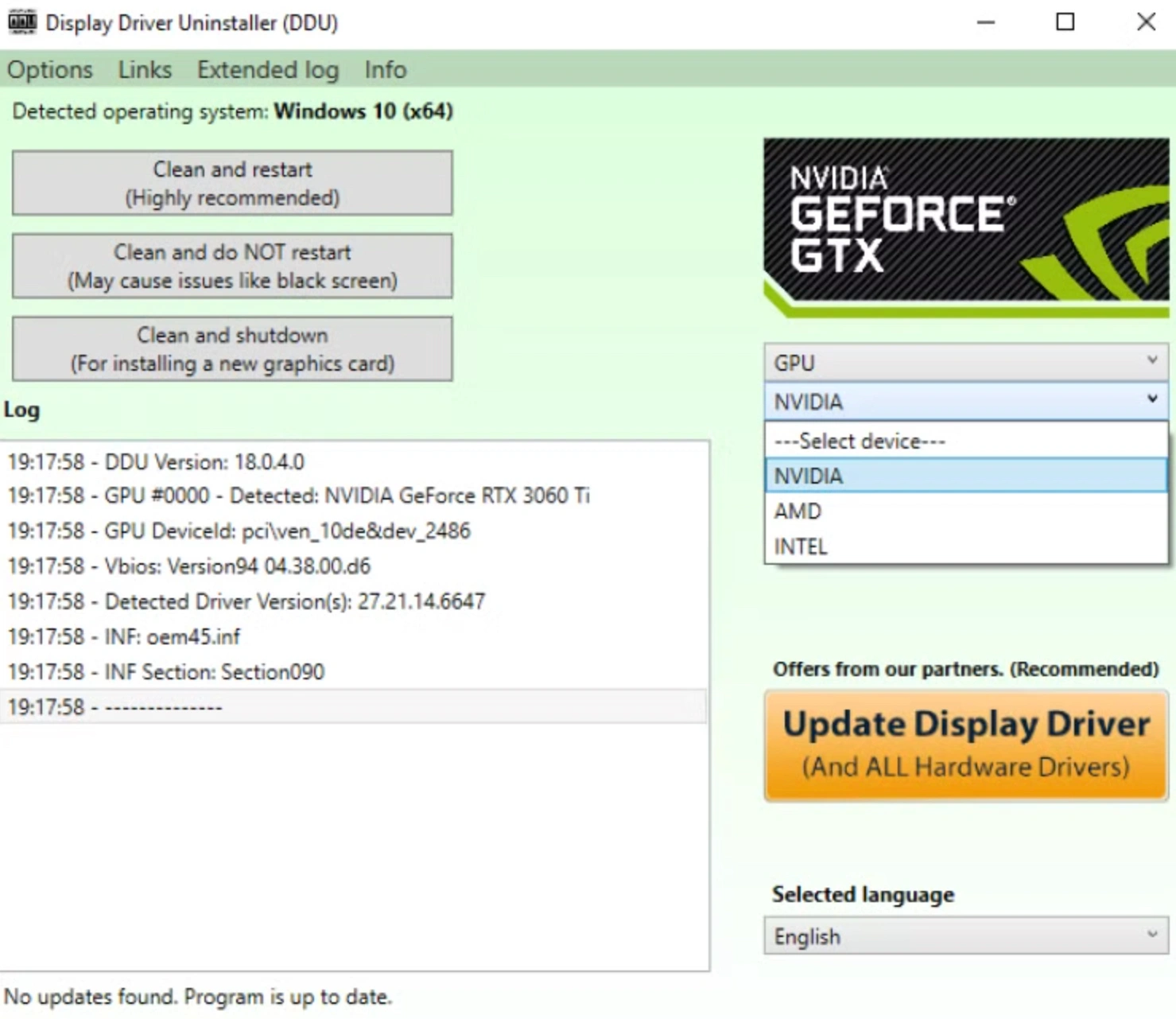Click the 'Selected language' label
Screen dimensions: 1176x1019
pos(863,895)
